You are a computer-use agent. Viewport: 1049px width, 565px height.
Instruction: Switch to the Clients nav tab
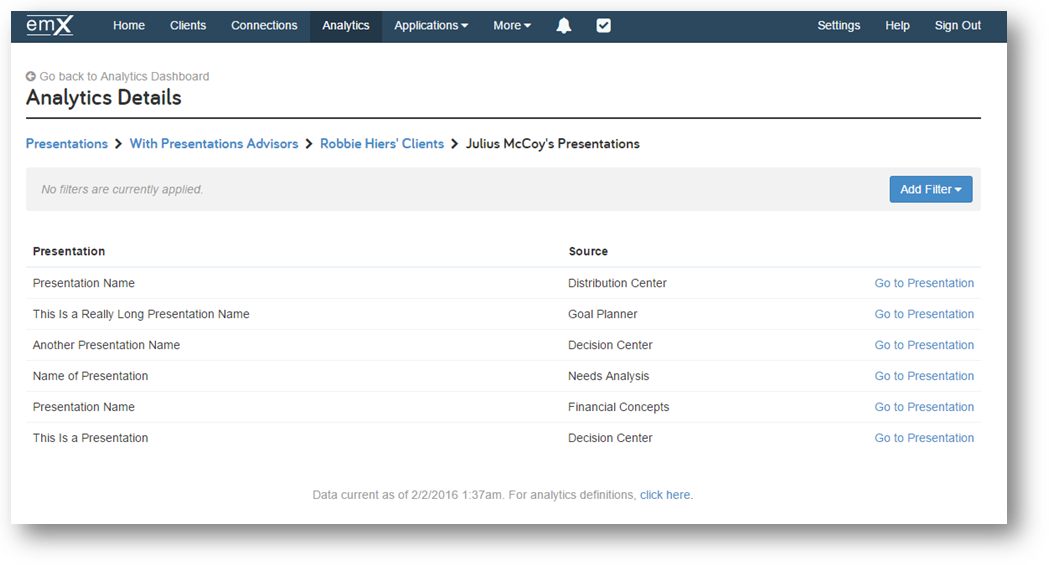187,25
